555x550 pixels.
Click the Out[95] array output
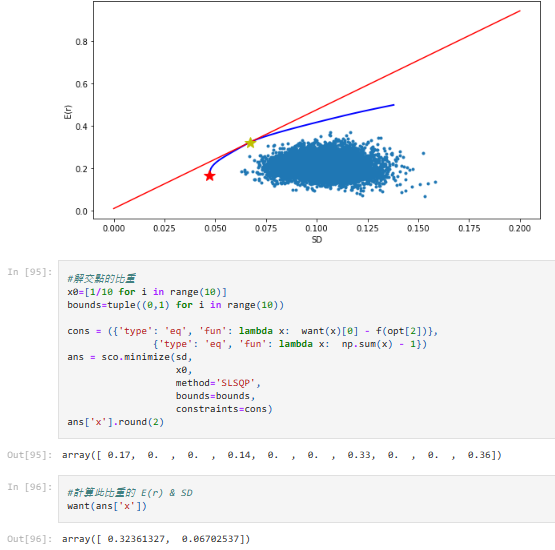pyautogui.click(x=282, y=455)
